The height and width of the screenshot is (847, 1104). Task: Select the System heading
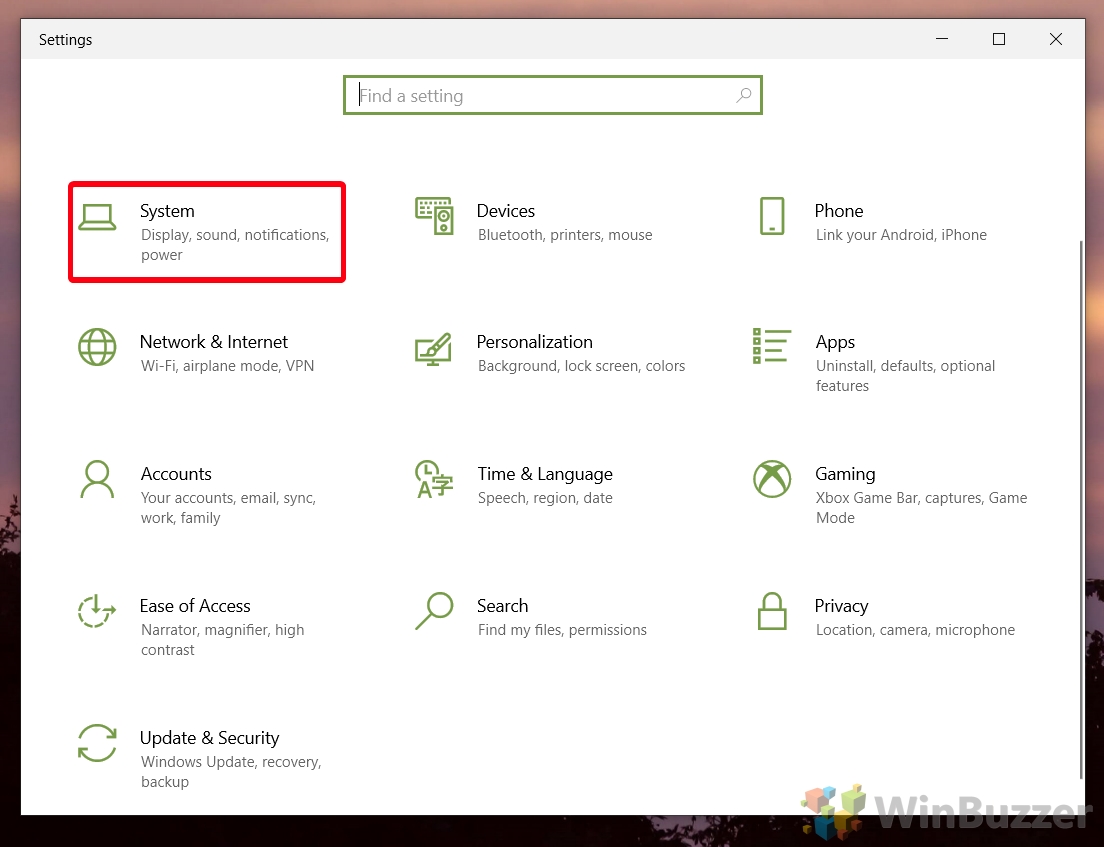167,211
